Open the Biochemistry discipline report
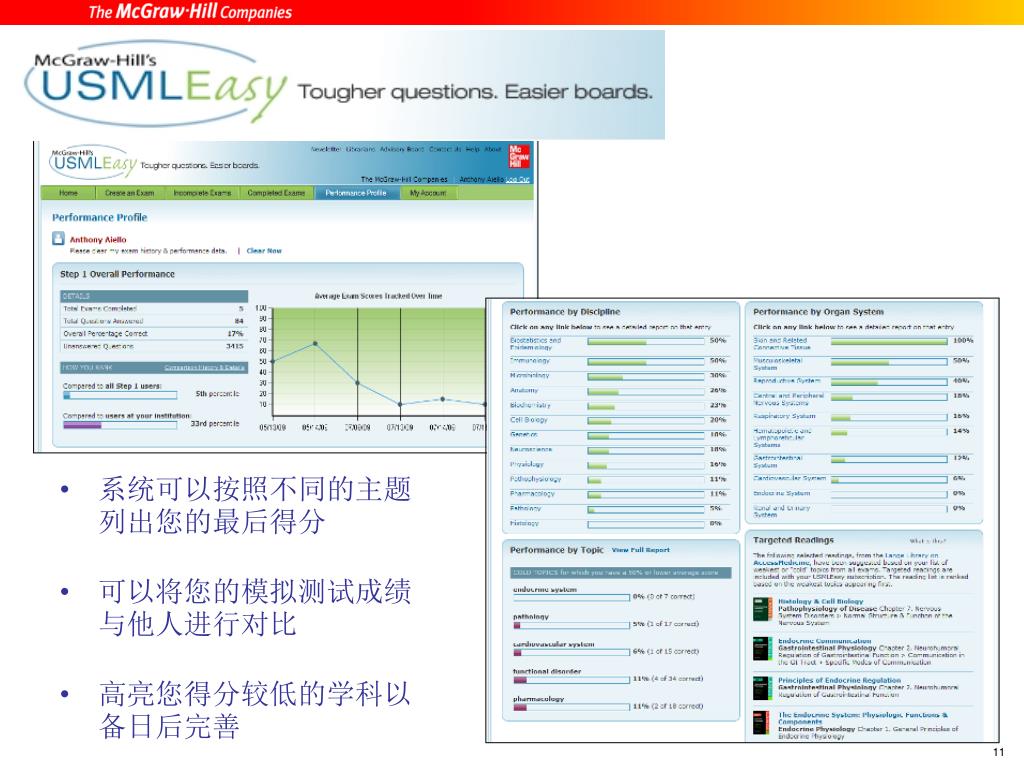 530,405
